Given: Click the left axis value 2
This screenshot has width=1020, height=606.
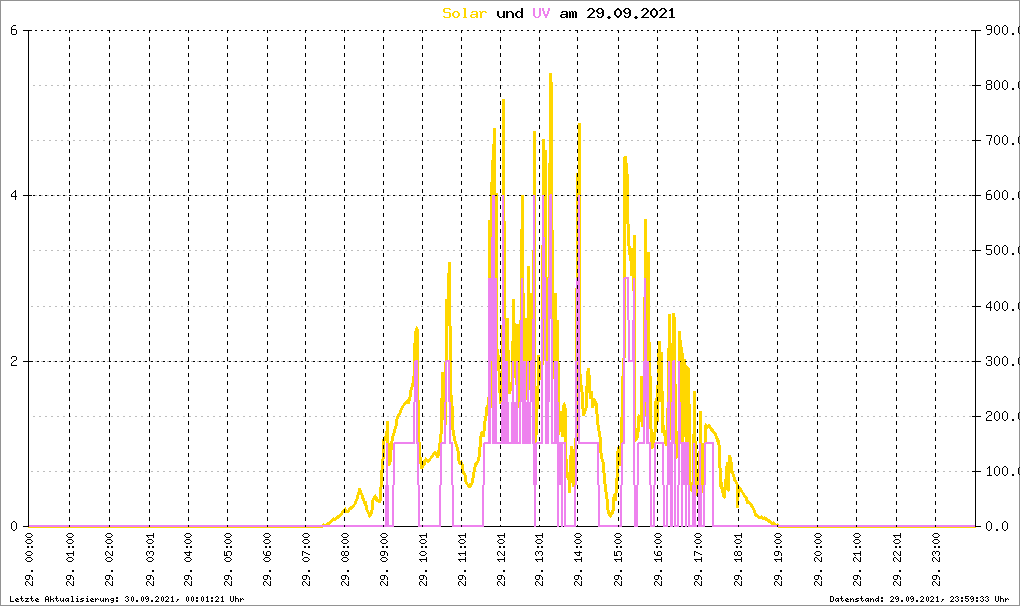Looking at the screenshot, I should [x=13, y=361].
